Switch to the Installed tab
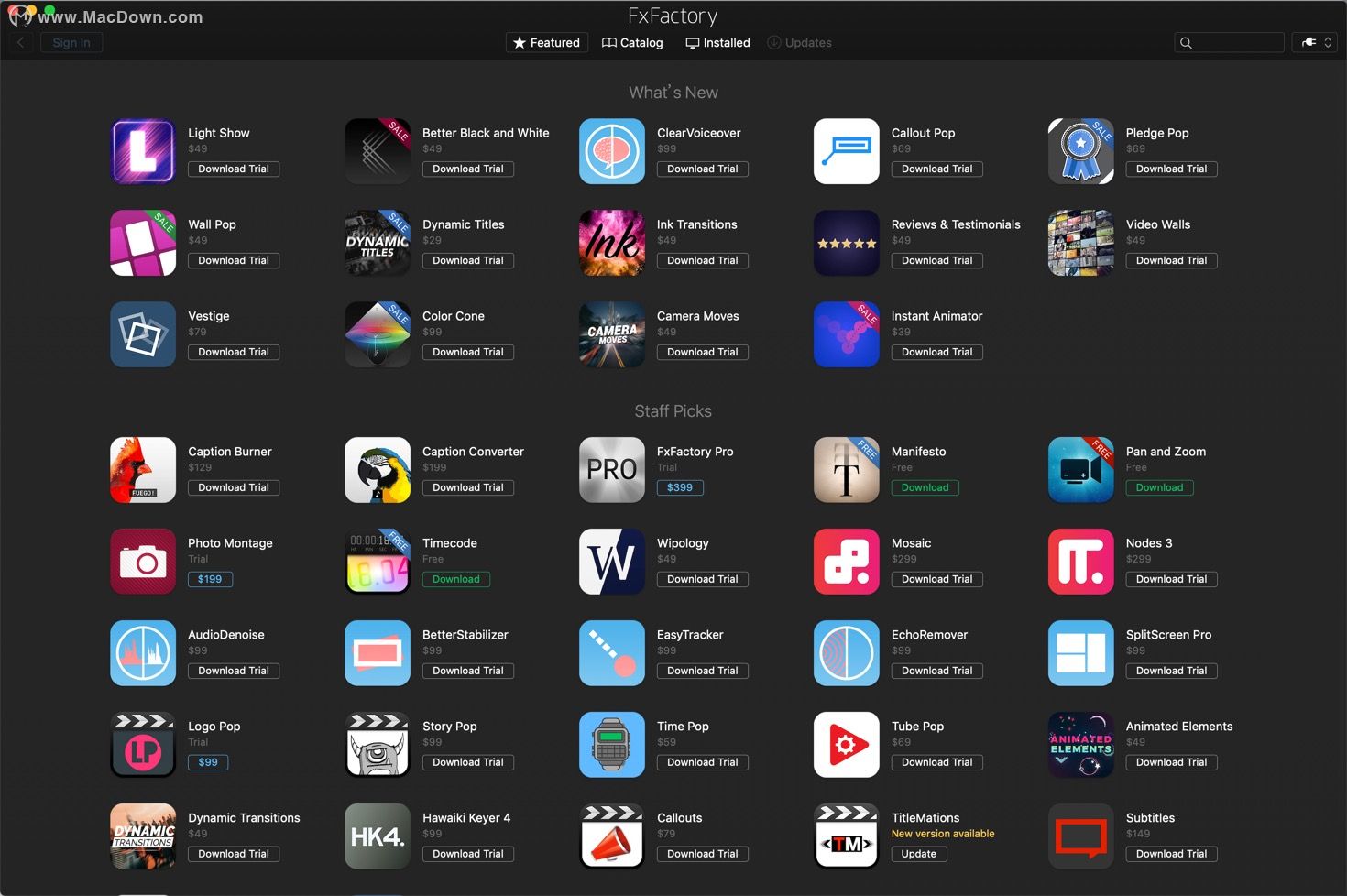The image size is (1347, 896). pos(718,43)
